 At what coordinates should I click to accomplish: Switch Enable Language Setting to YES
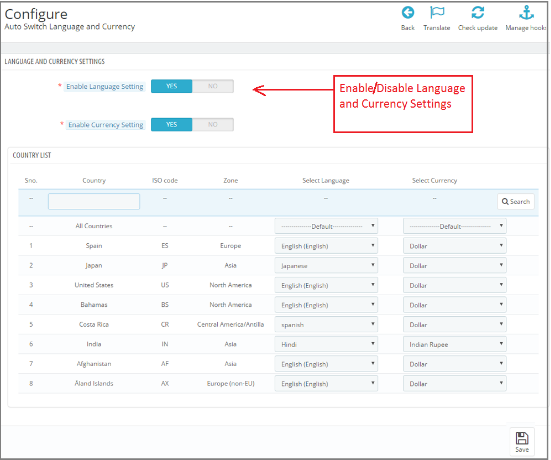[x=171, y=86]
